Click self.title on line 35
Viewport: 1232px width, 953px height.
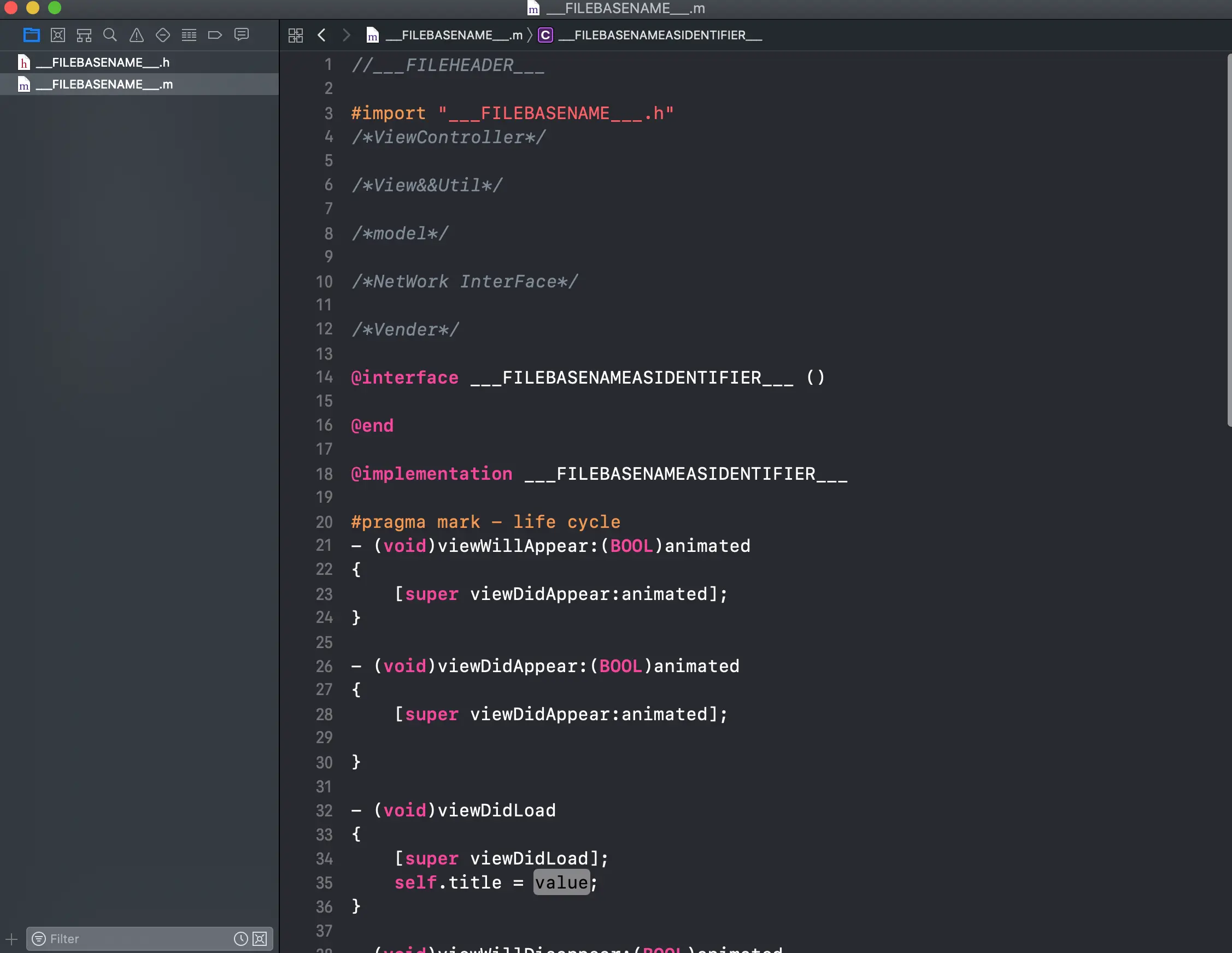tap(448, 883)
